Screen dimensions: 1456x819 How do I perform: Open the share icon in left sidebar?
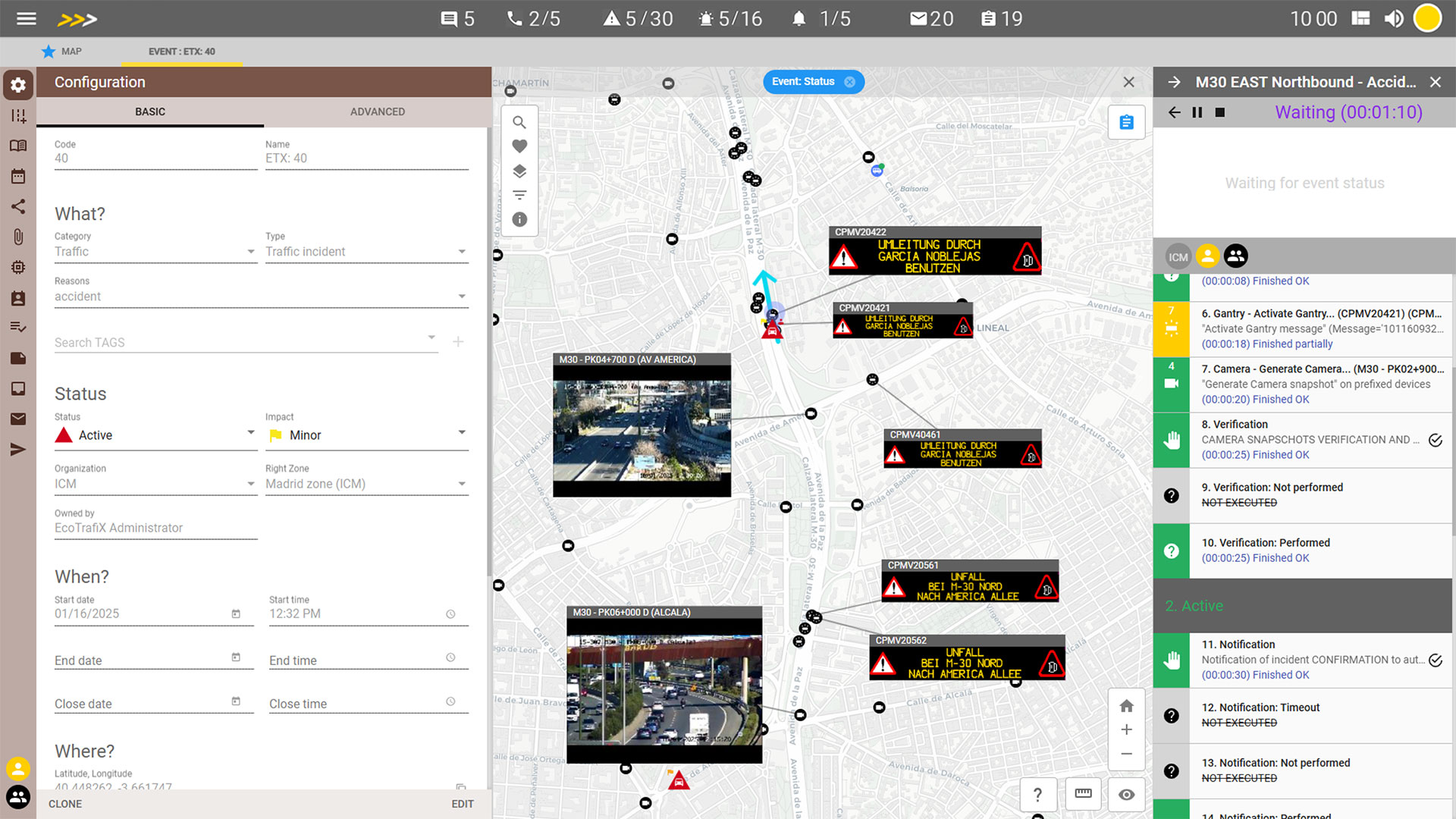(x=18, y=206)
